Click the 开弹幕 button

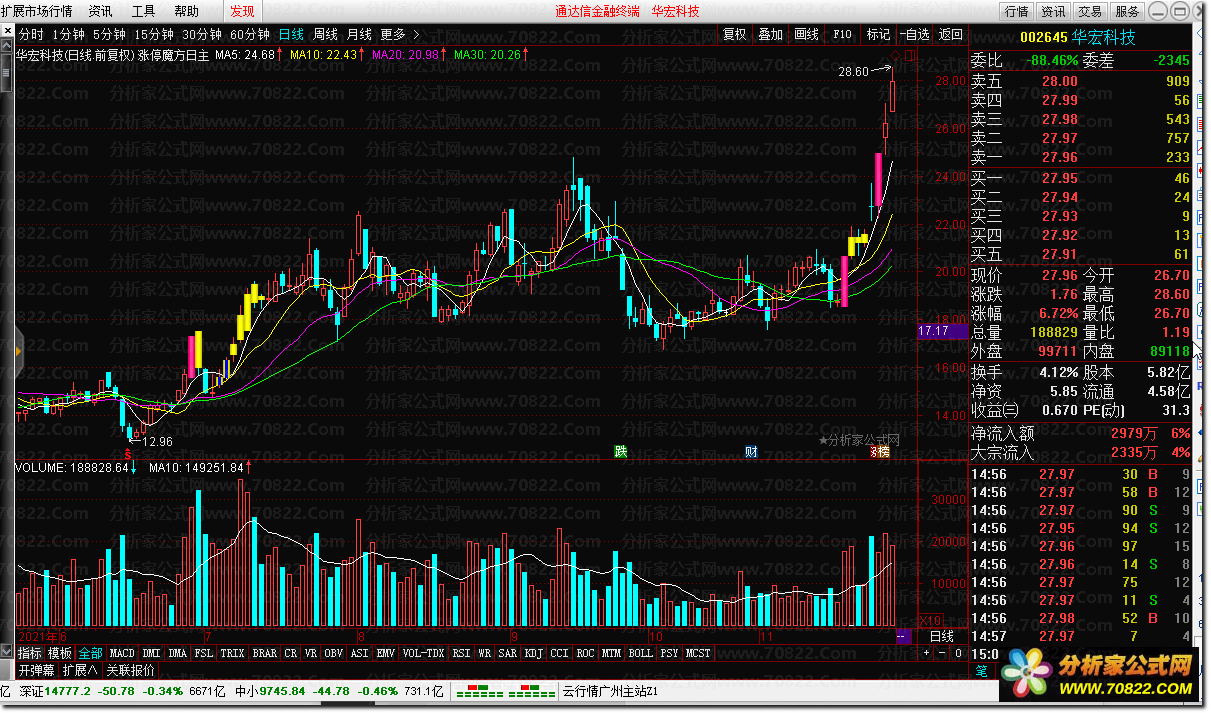tap(36, 670)
